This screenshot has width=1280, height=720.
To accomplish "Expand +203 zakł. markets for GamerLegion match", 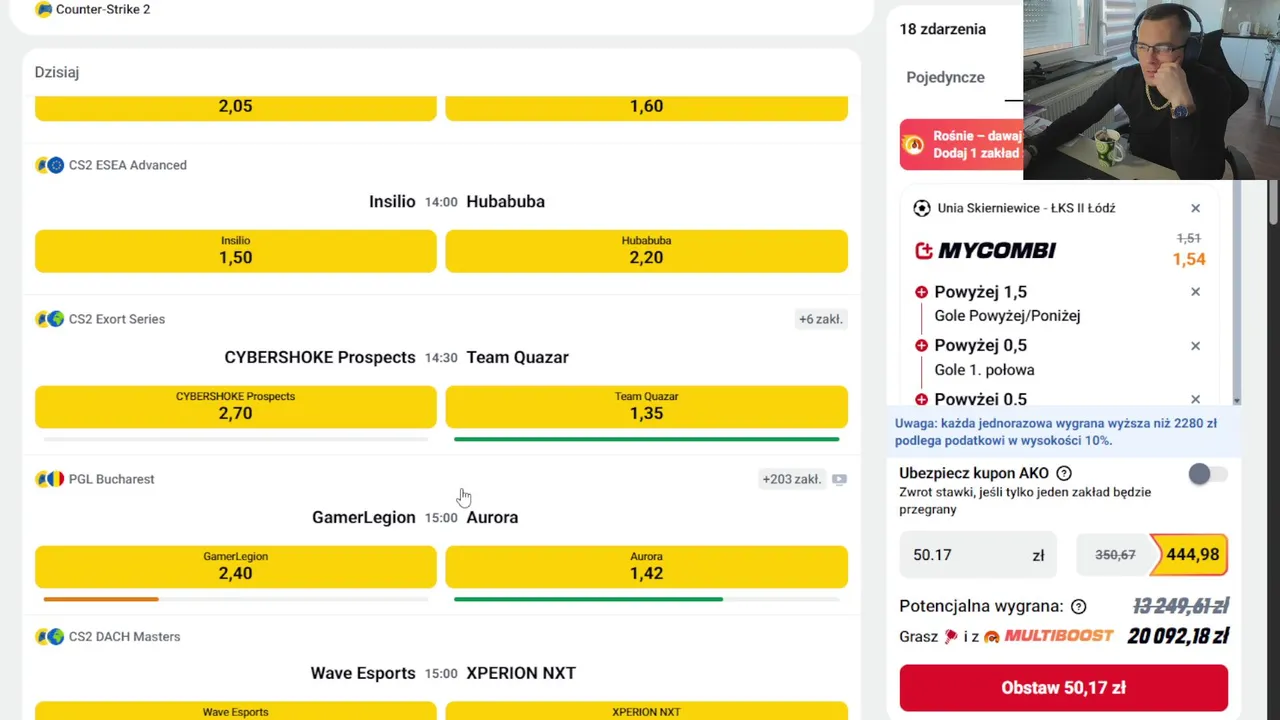I will (x=791, y=479).
